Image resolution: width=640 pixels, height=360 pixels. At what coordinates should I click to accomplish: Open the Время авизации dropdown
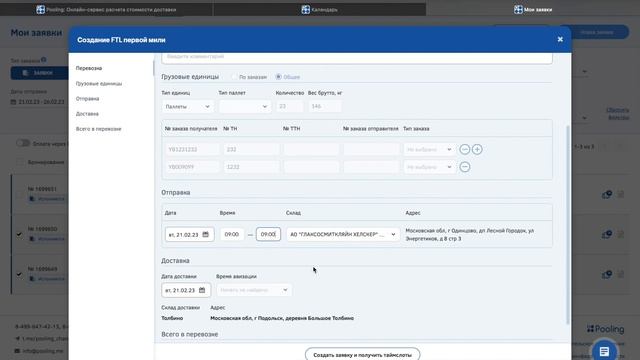pyautogui.click(x=254, y=290)
